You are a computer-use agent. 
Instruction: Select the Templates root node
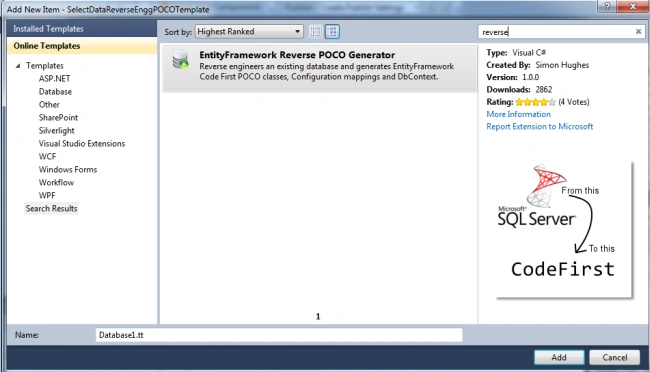coord(44,66)
